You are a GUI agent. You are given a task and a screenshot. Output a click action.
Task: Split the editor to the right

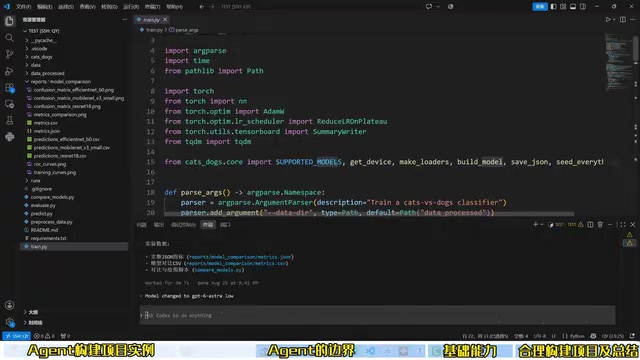(x=623, y=20)
